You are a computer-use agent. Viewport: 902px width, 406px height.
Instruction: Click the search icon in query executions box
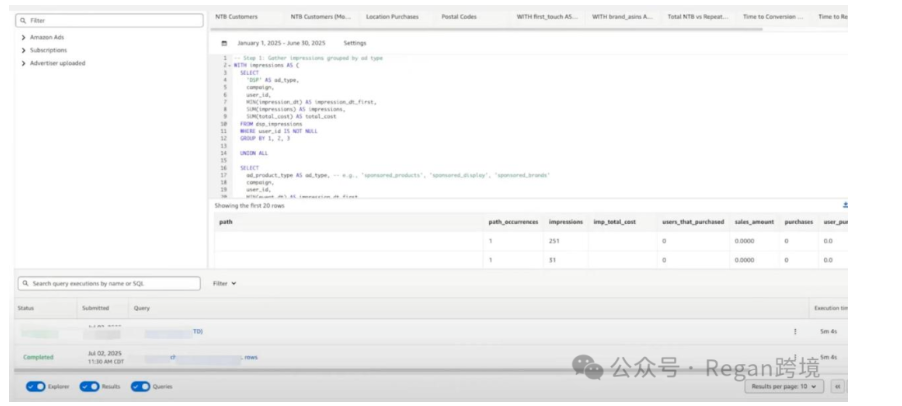pos(22,284)
